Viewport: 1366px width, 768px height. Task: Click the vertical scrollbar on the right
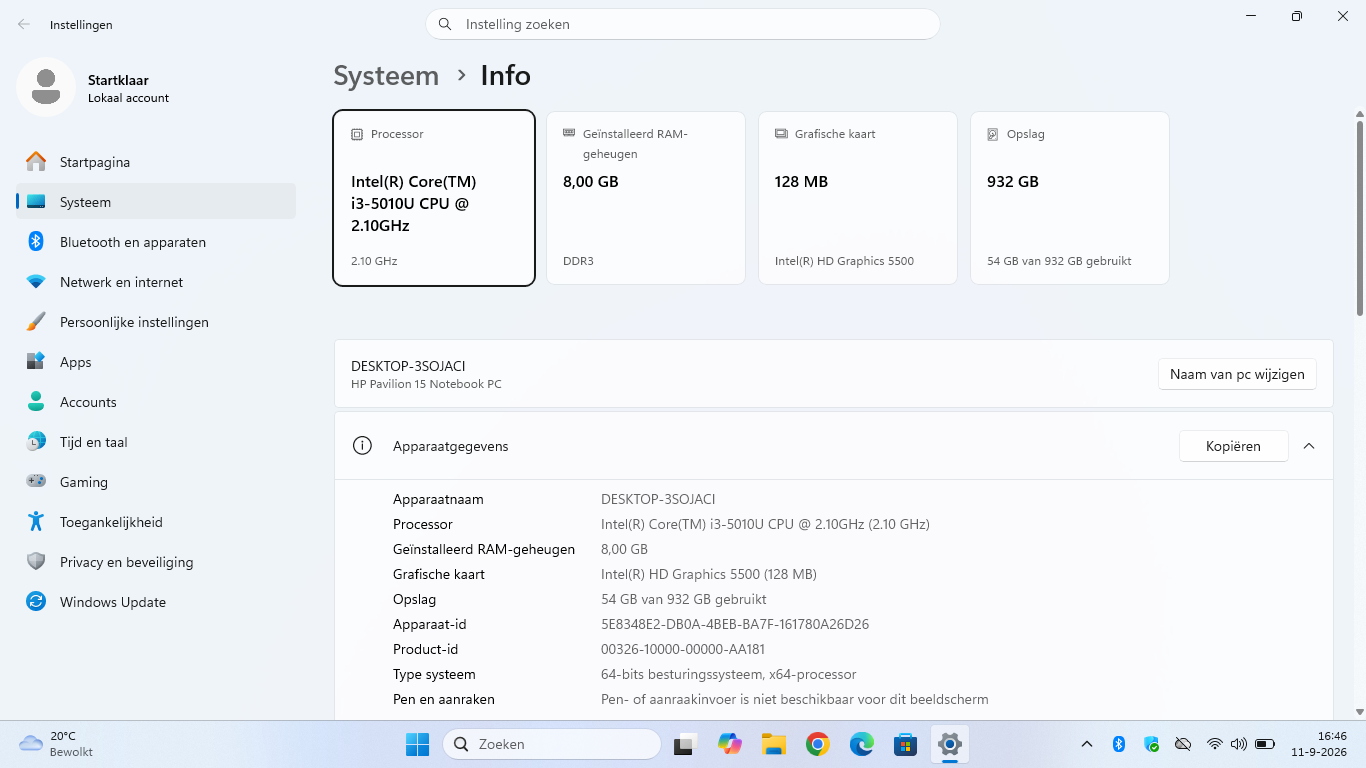[1360, 218]
